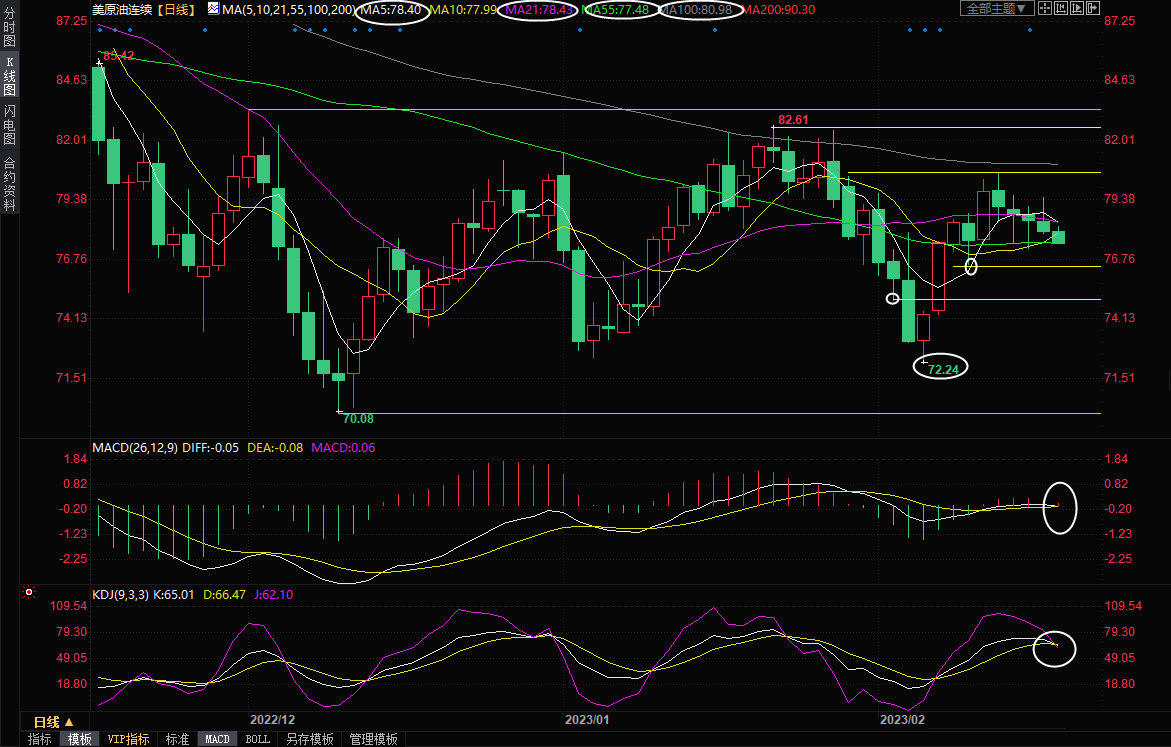Switch to 闪电图 view in sidebar
1171x747 pixels.
click(10, 124)
